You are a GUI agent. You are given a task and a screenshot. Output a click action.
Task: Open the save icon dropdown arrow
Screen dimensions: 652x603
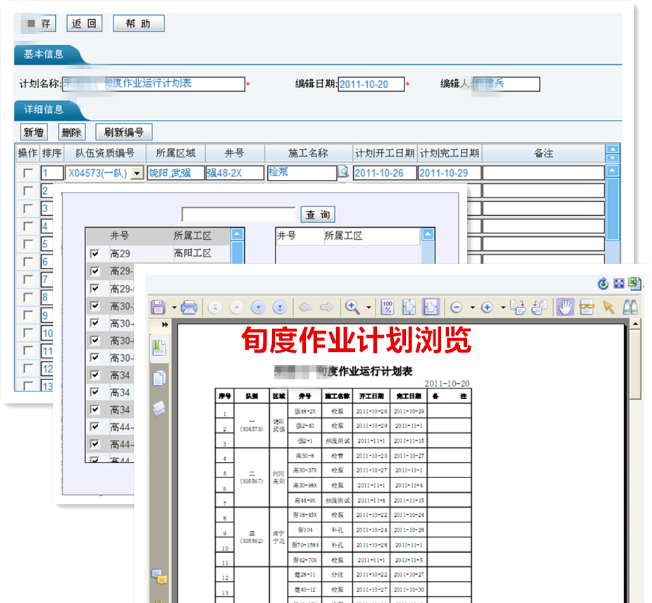coord(173,307)
